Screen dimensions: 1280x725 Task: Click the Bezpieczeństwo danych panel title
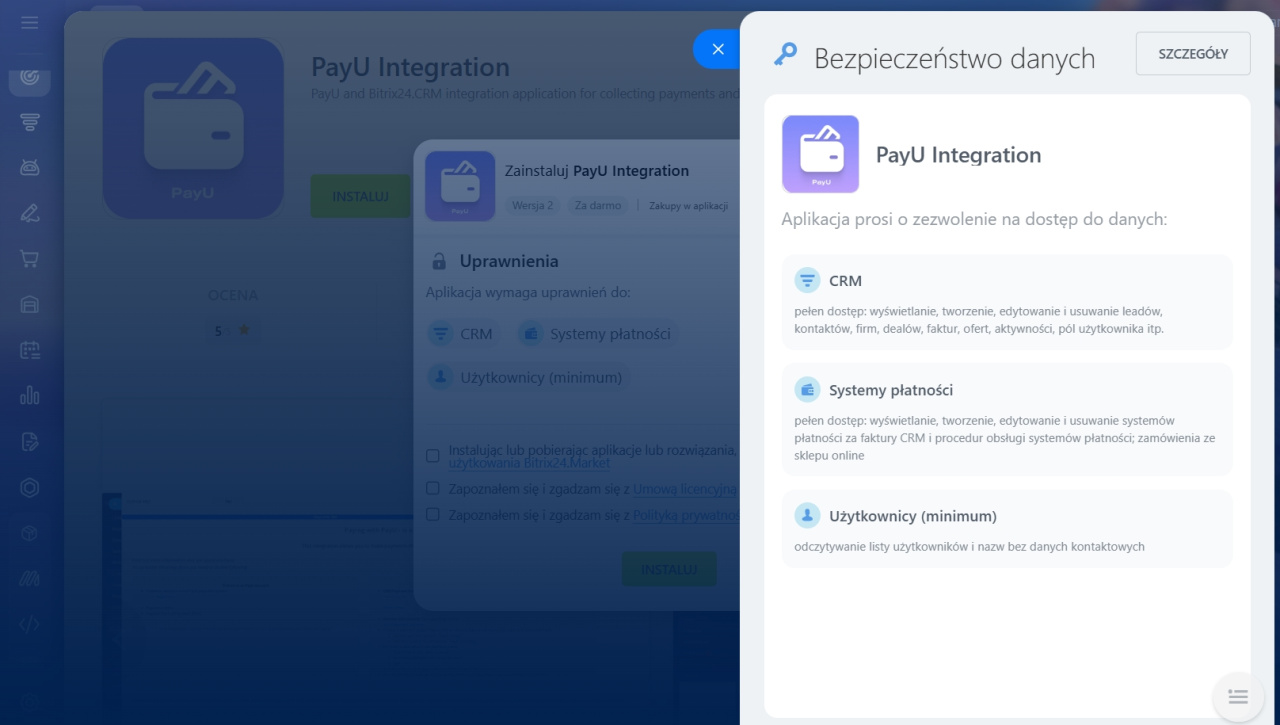(955, 59)
